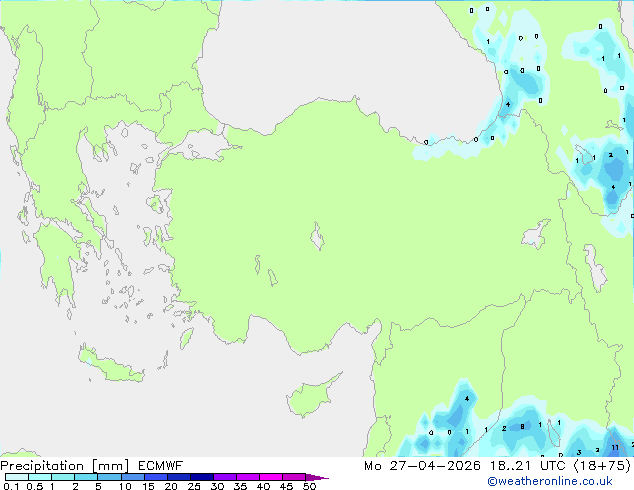The width and height of the screenshot is (634, 490).
Task: Click the 15–20 mm blue legend swatch
Action: point(155,477)
